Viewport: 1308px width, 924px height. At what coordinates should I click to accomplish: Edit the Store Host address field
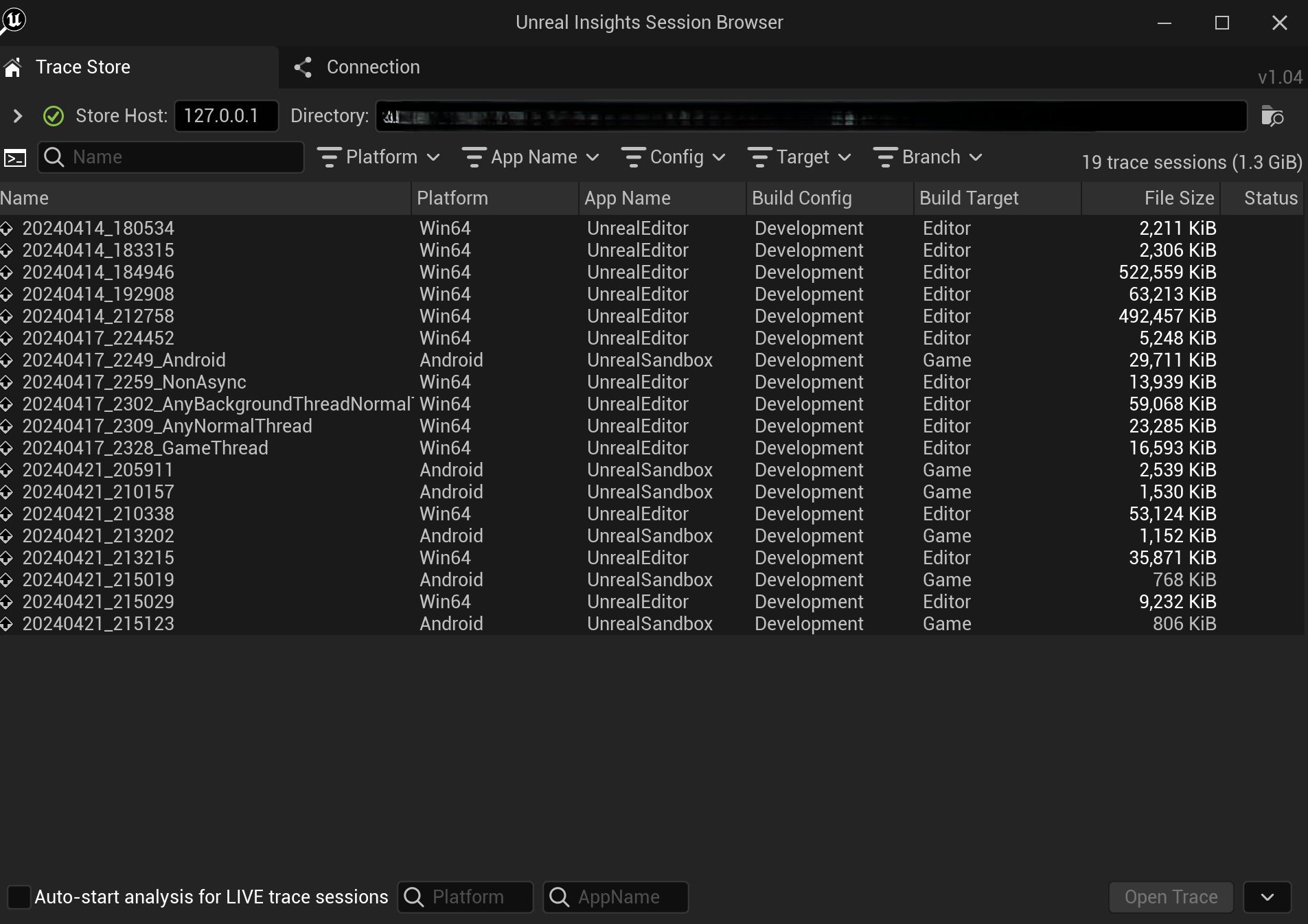[x=226, y=116]
